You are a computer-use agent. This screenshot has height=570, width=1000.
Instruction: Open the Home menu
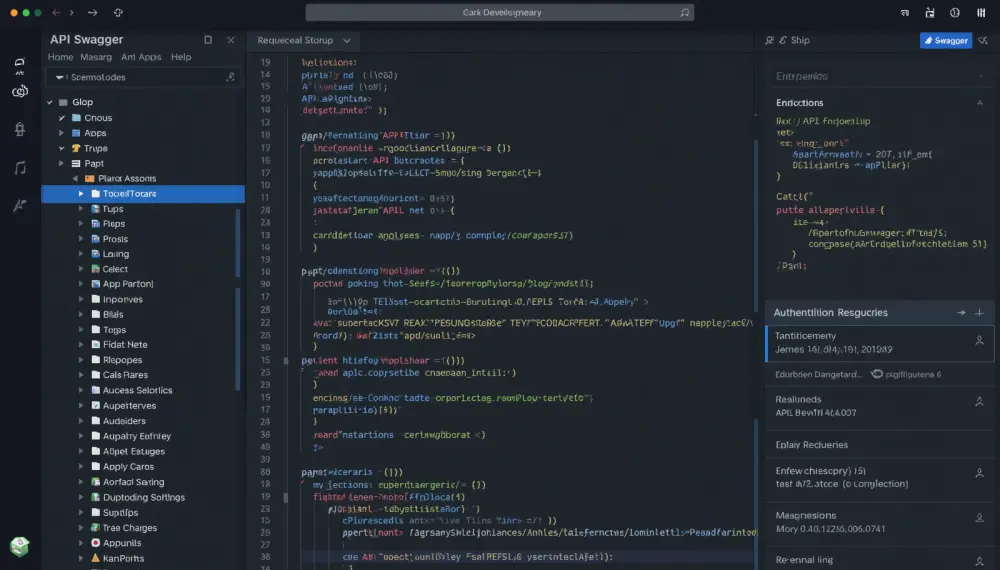pos(61,57)
